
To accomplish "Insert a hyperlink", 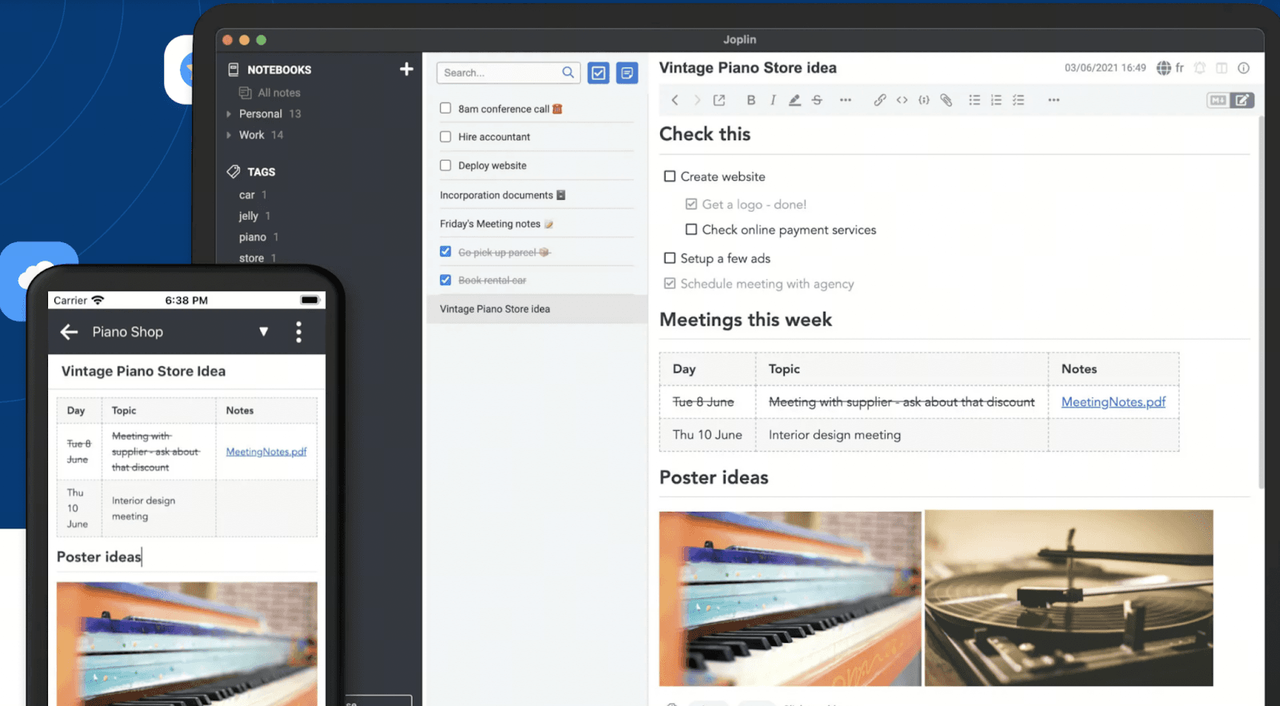I will tap(880, 100).
